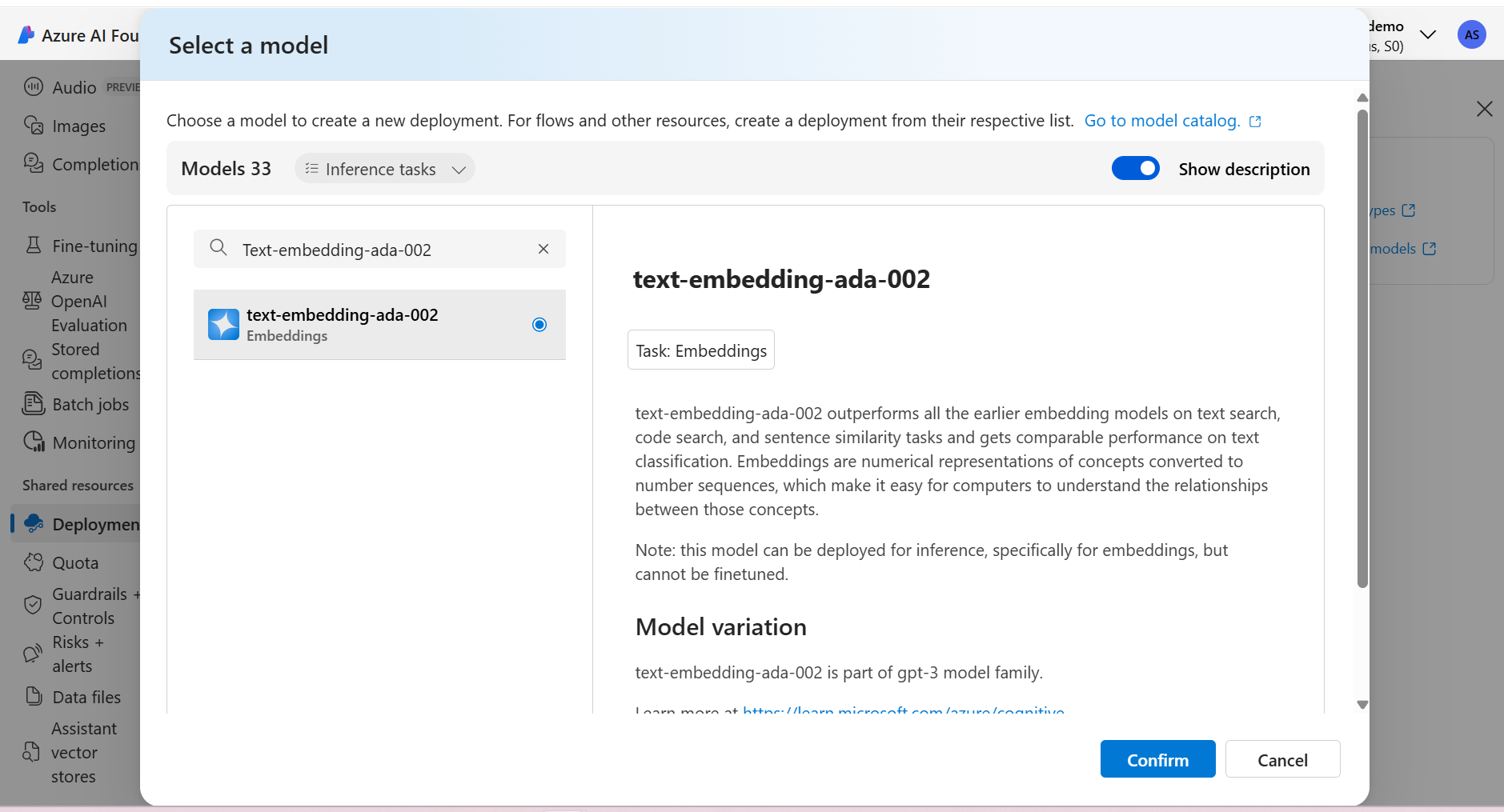
Task: Clear the model search text
Action: [543, 249]
